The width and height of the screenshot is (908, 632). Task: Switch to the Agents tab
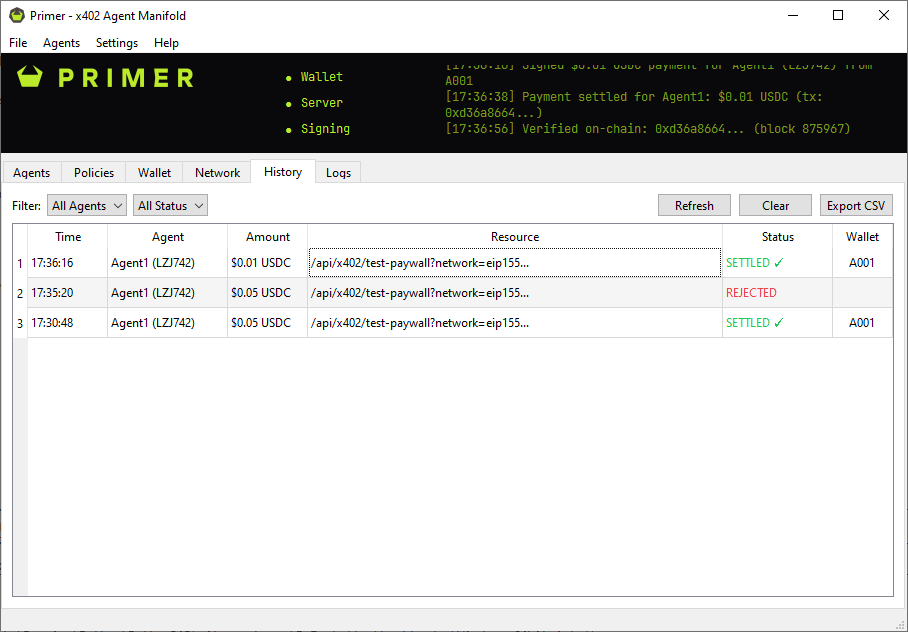(31, 173)
